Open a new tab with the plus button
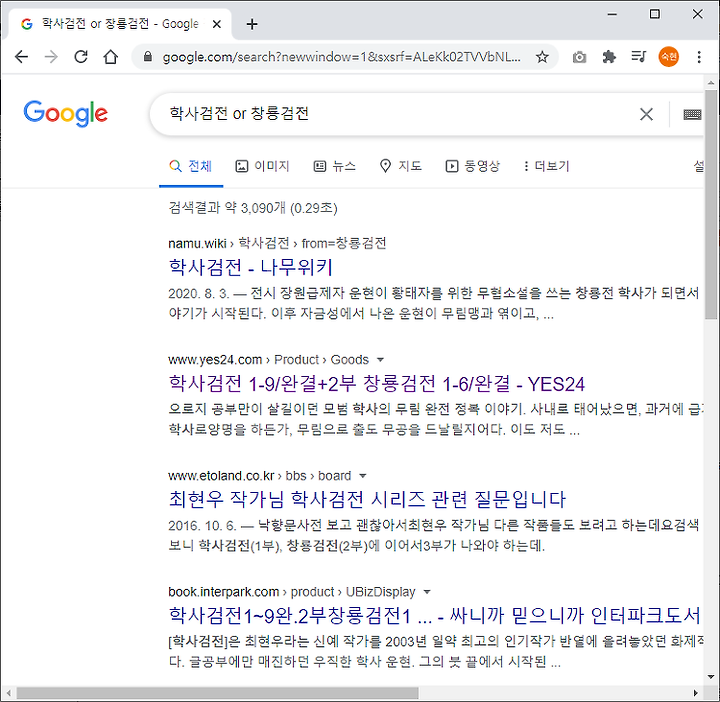 [252, 24]
